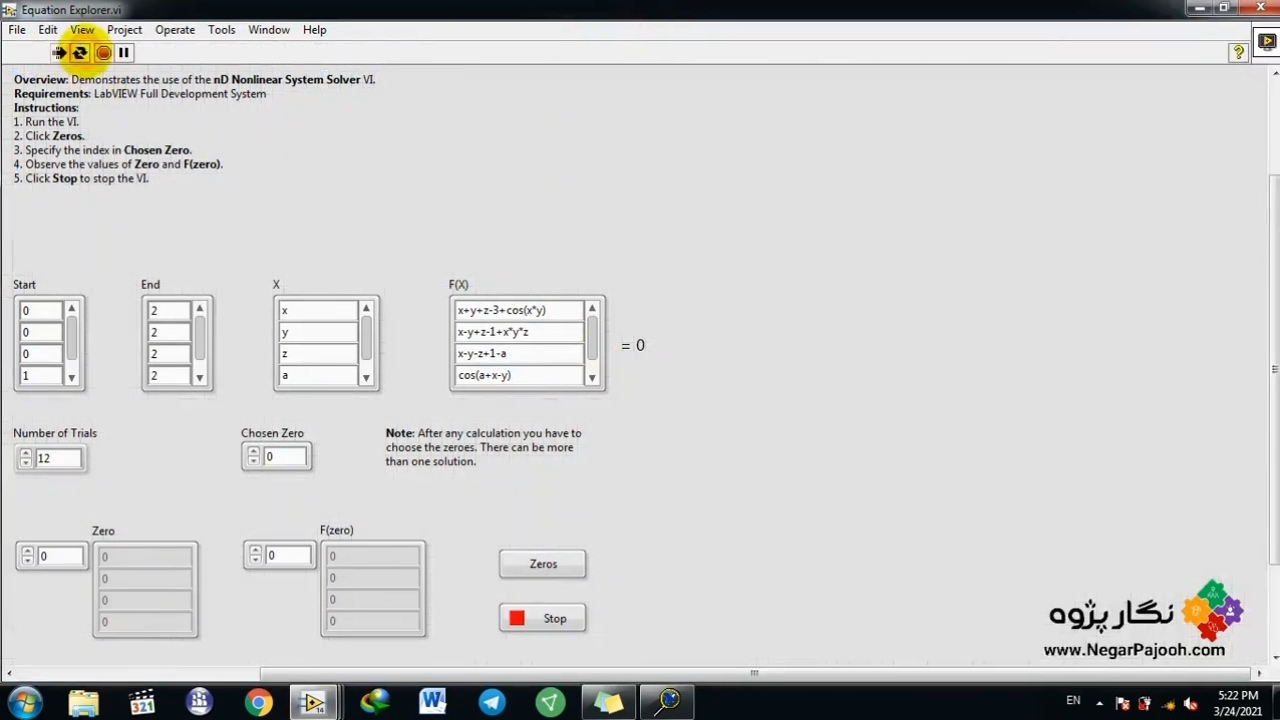Open Microsoft Word from the taskbar
This screenshot has width=1280, height=720.
(x=432, y=702)
